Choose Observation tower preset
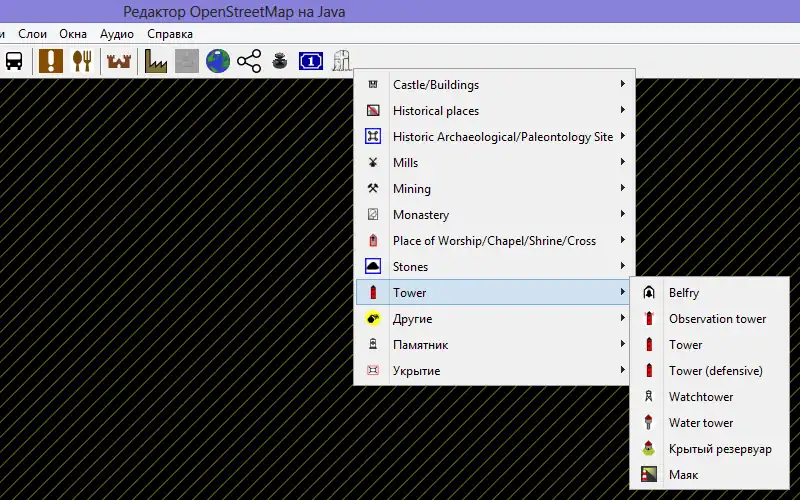 (717, 319)
